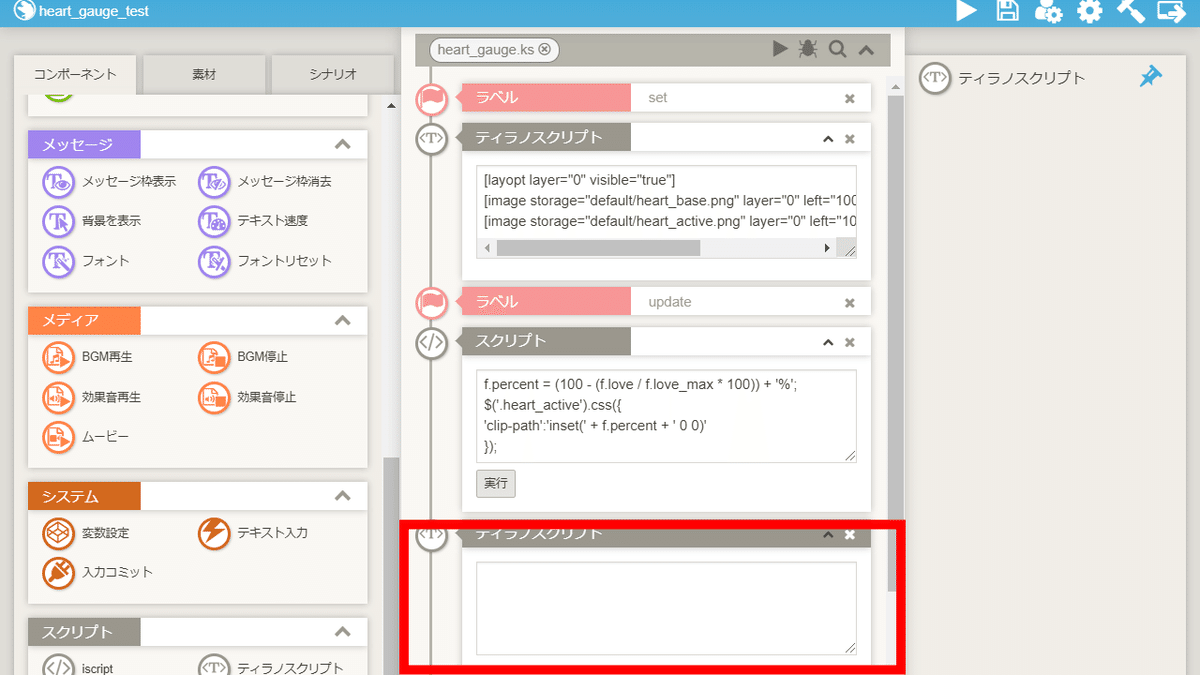This screenshot has width=1200, height=675.
Task: Select the 背景を表示 component
Action: click(x=92, y=221)
